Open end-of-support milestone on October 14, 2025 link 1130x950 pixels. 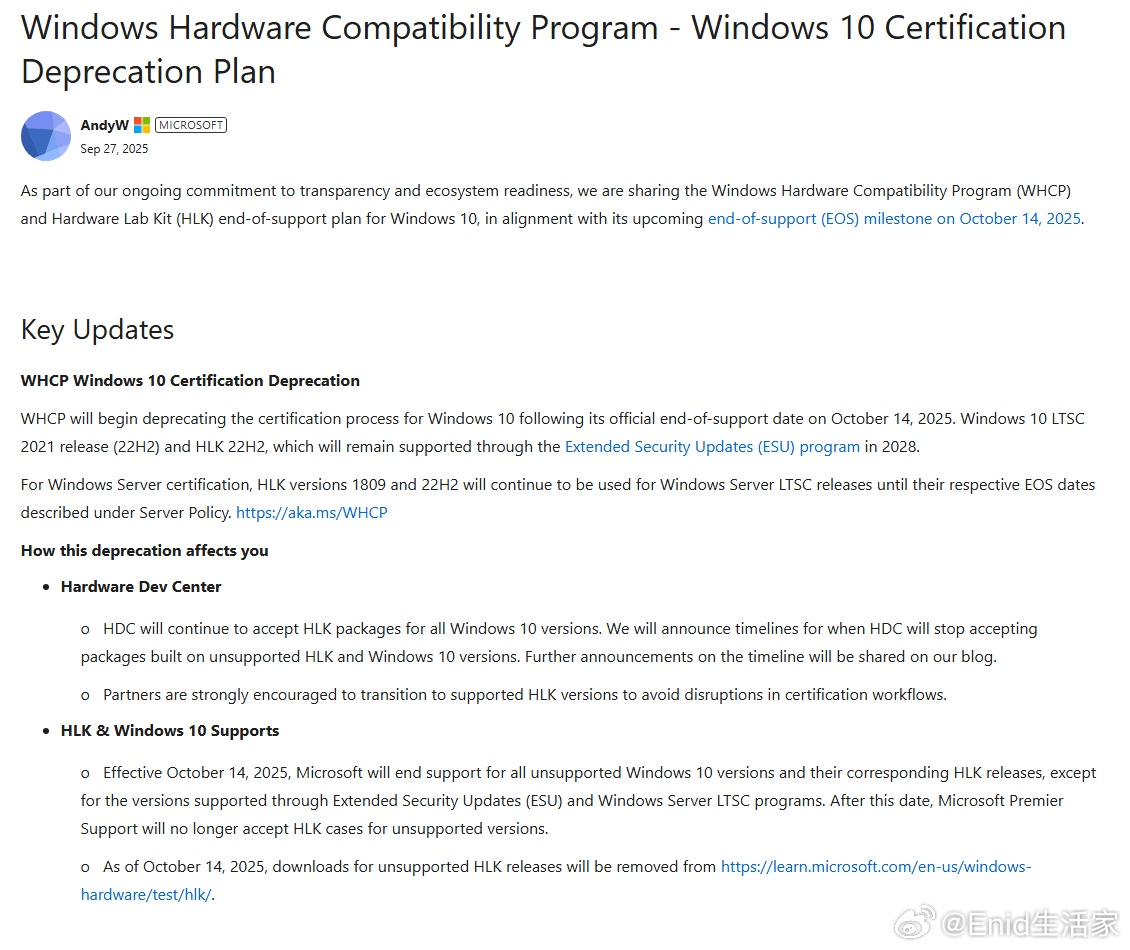coord(894,218)
